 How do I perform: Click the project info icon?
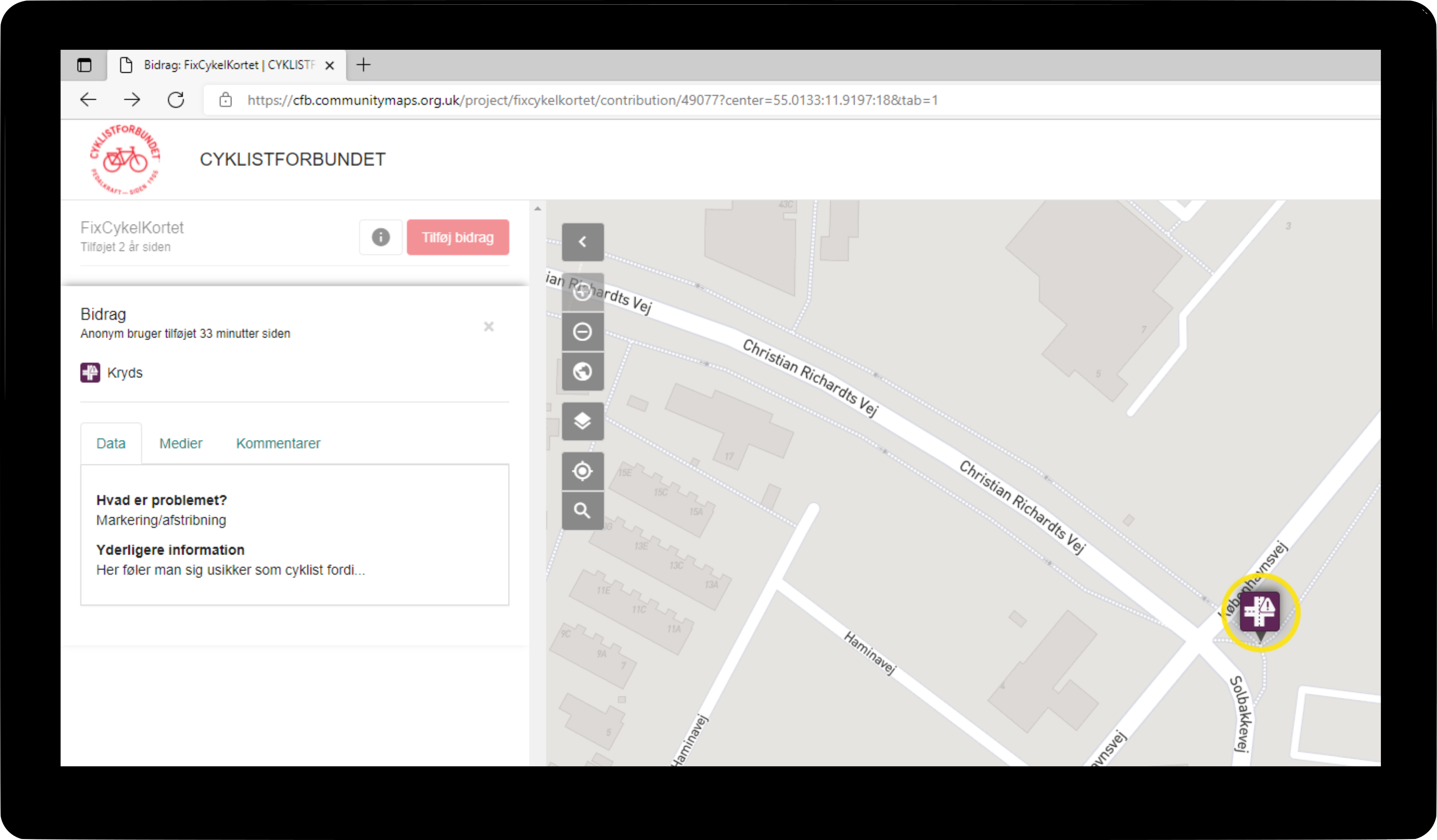(x=380, y=237)
